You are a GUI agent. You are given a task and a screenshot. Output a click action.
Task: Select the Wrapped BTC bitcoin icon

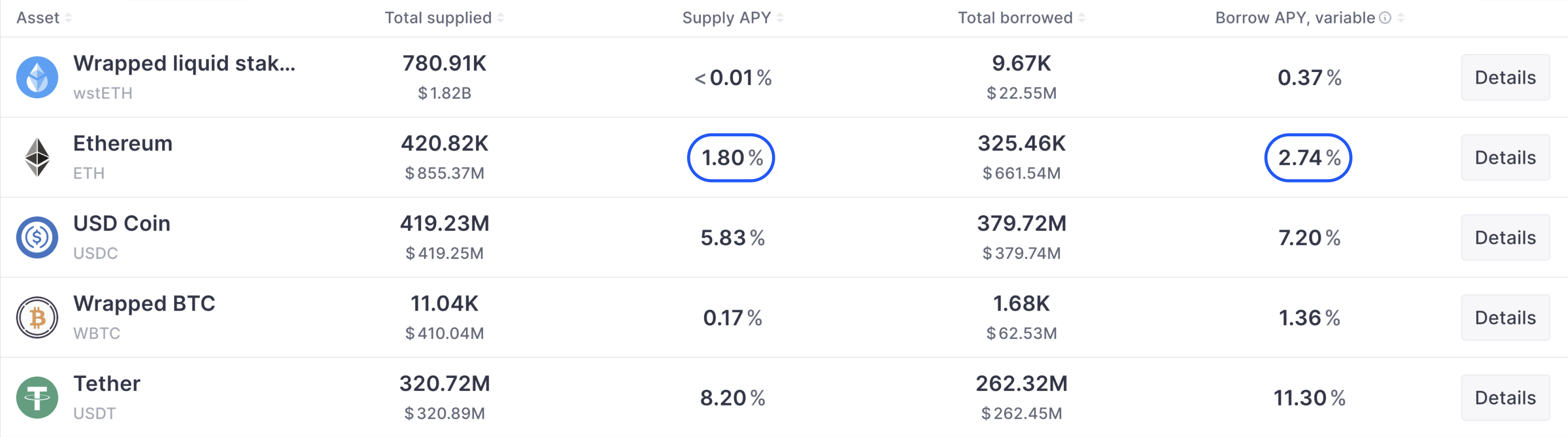[x=38, y=317]
